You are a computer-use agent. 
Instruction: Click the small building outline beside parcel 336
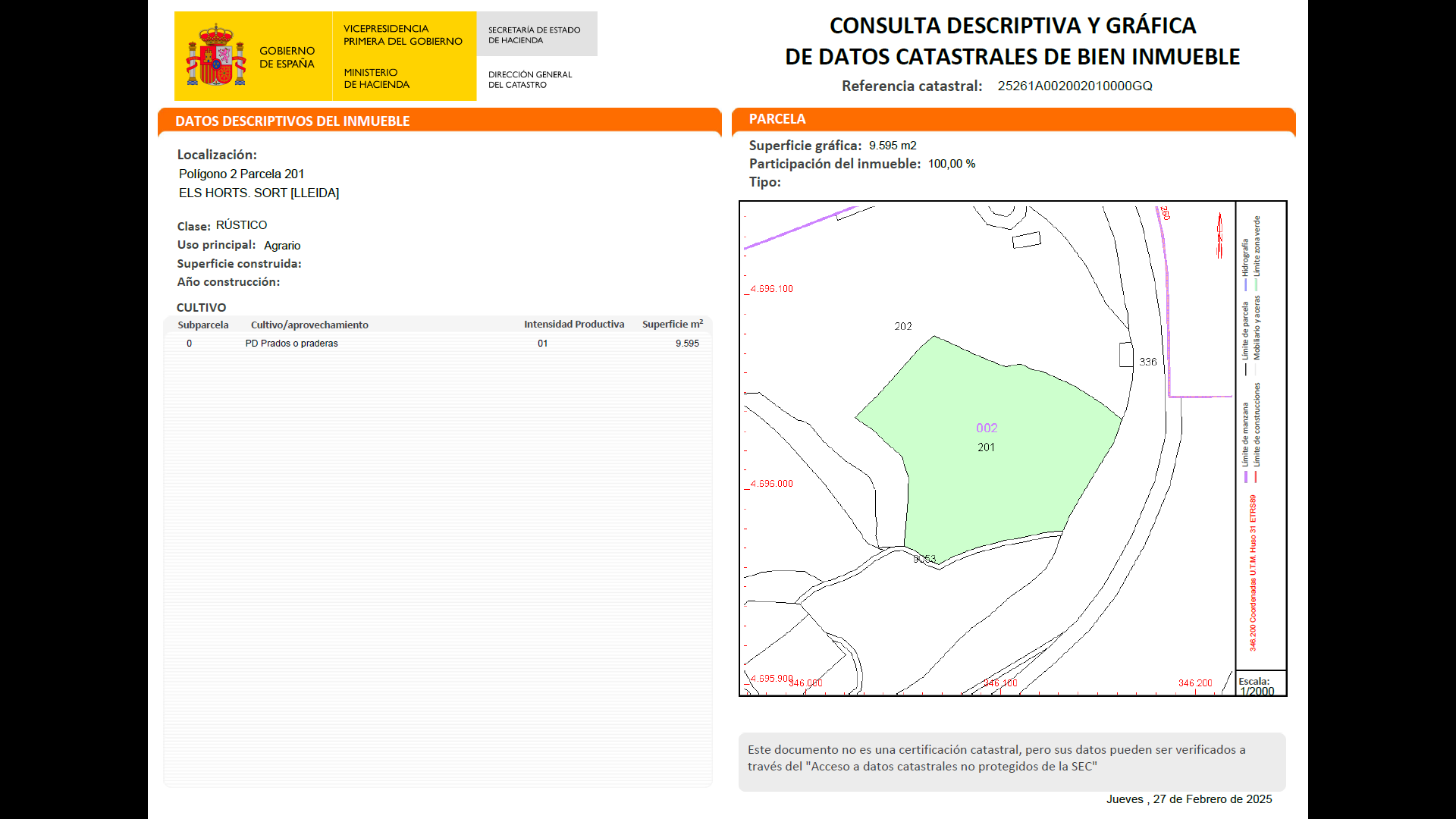pyautogui.click(x=1126, y=354)
